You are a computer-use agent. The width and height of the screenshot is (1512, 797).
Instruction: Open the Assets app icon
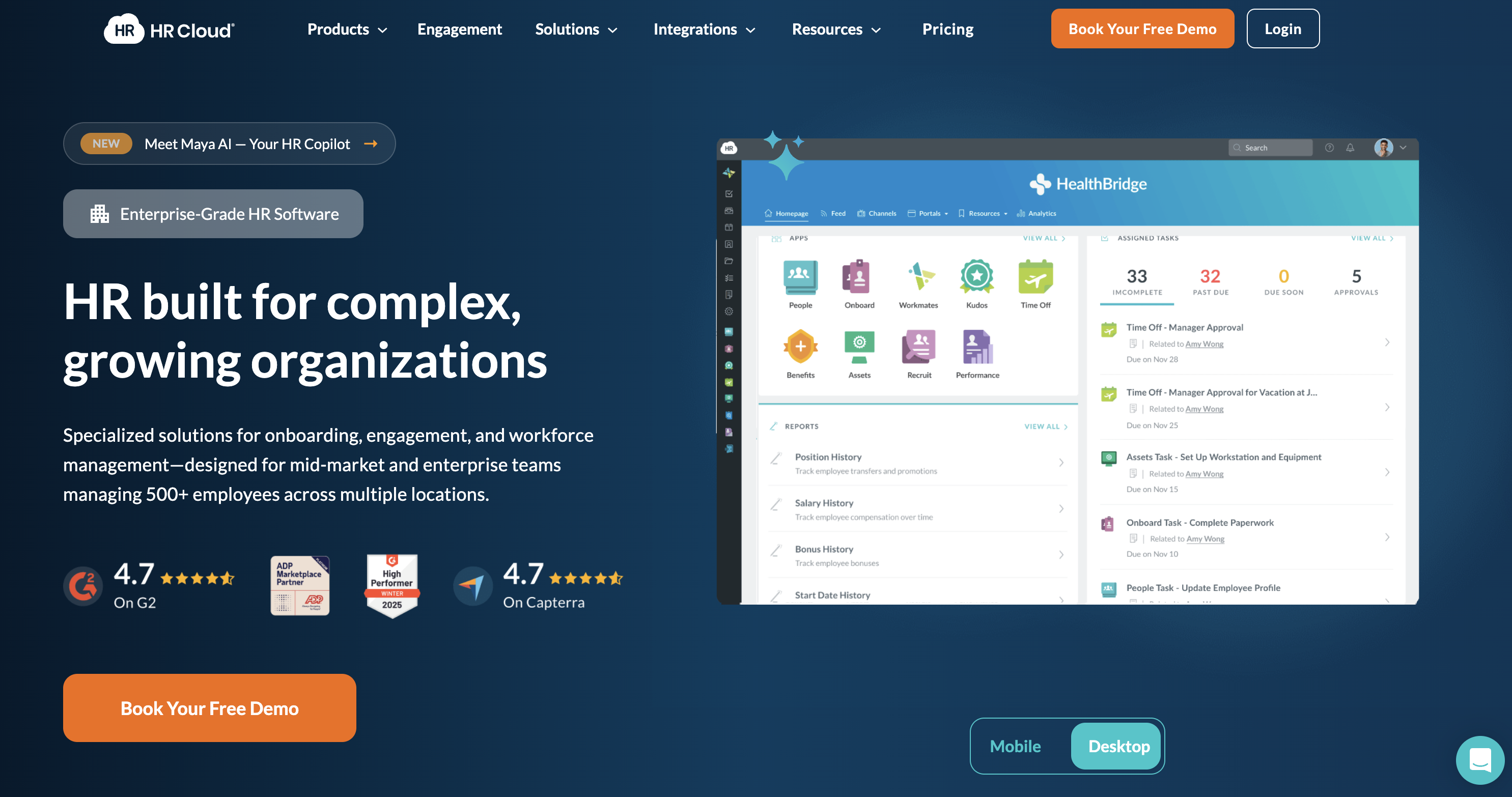click(x=859, y=346)
